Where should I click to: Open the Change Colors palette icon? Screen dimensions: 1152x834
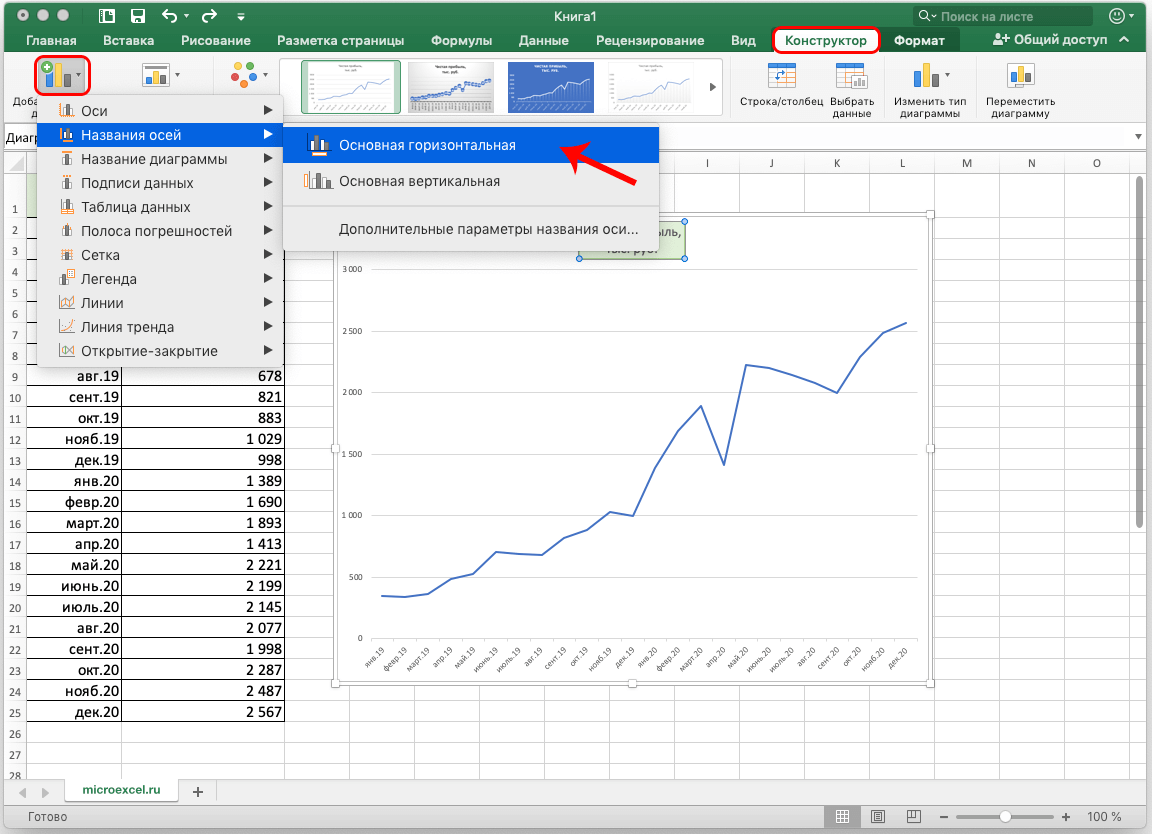(x=245, y=75)
